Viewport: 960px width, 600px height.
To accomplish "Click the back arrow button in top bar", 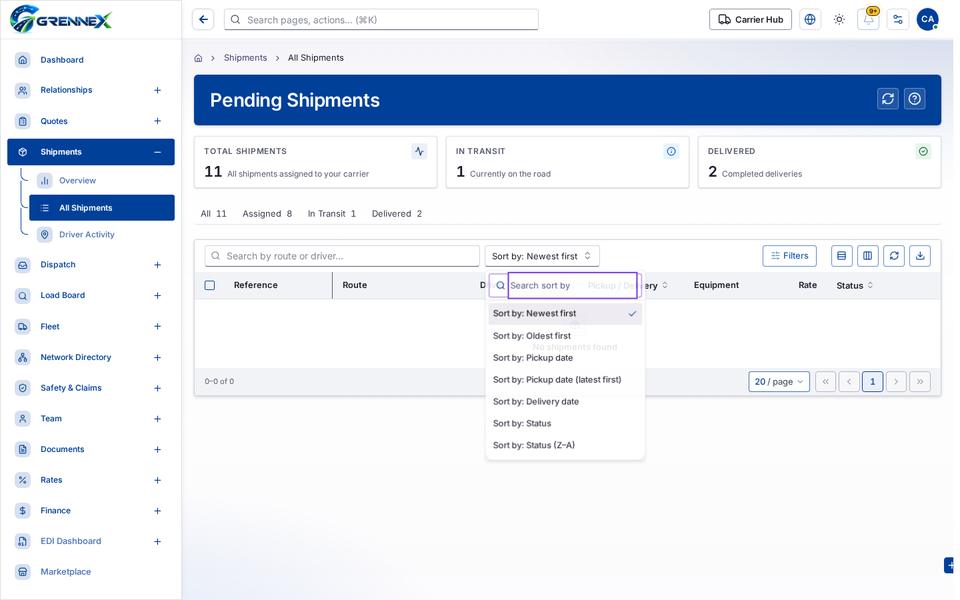I will pos(203,20).
